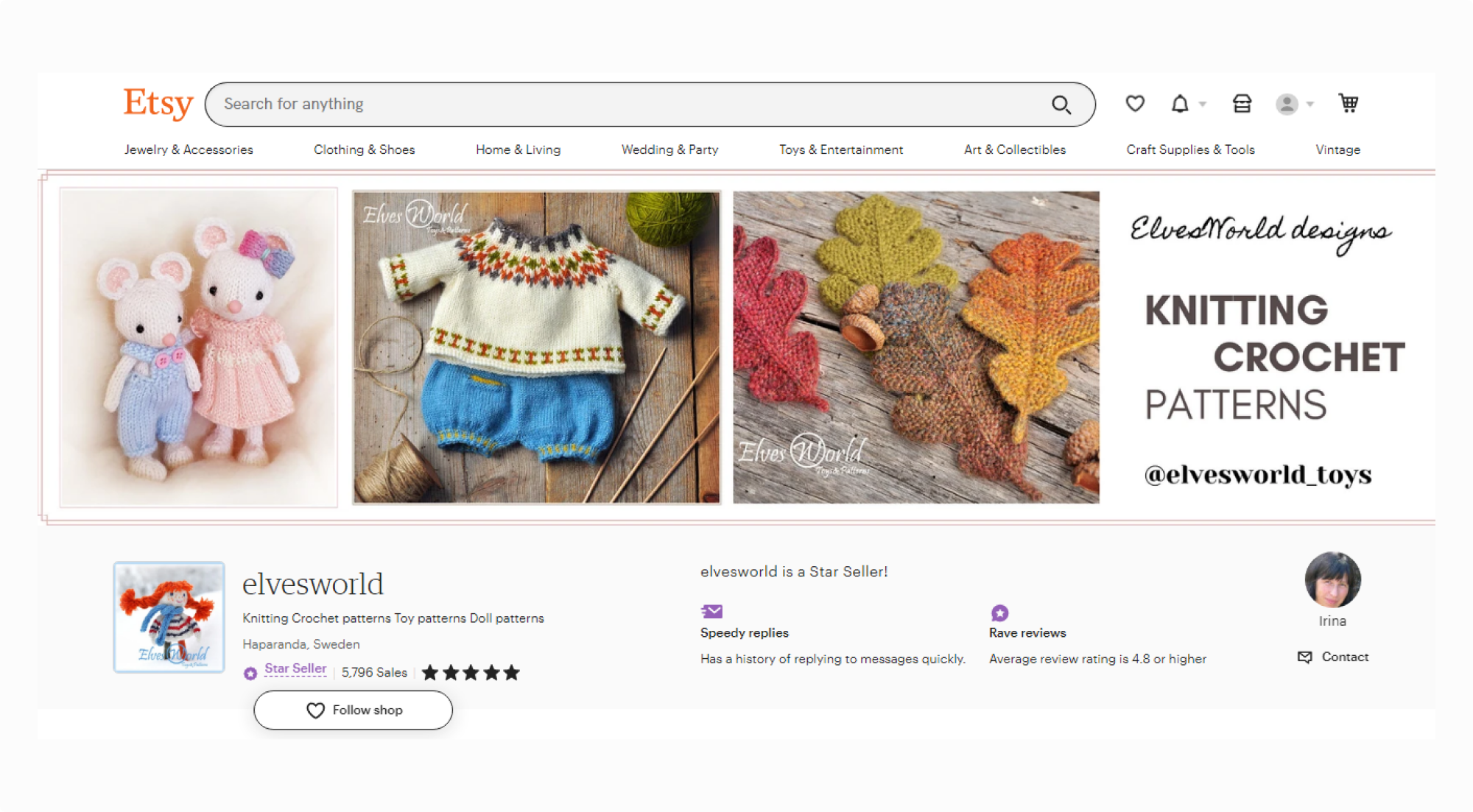Click Irina's profile photo
This screenshot has width=1473, height=812.
click(1332, 580)
